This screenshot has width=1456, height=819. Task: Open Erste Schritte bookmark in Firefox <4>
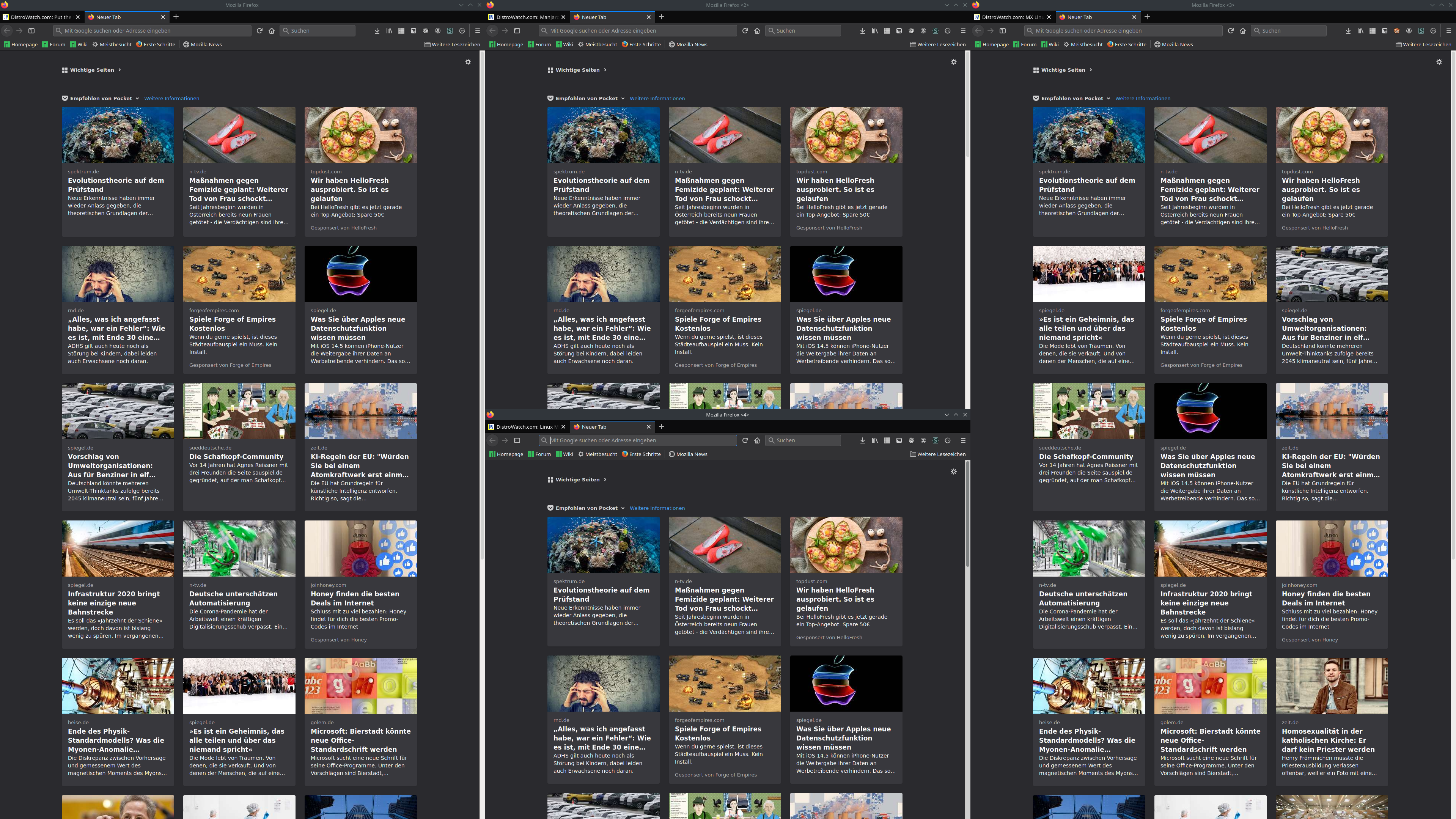point(641,454)
